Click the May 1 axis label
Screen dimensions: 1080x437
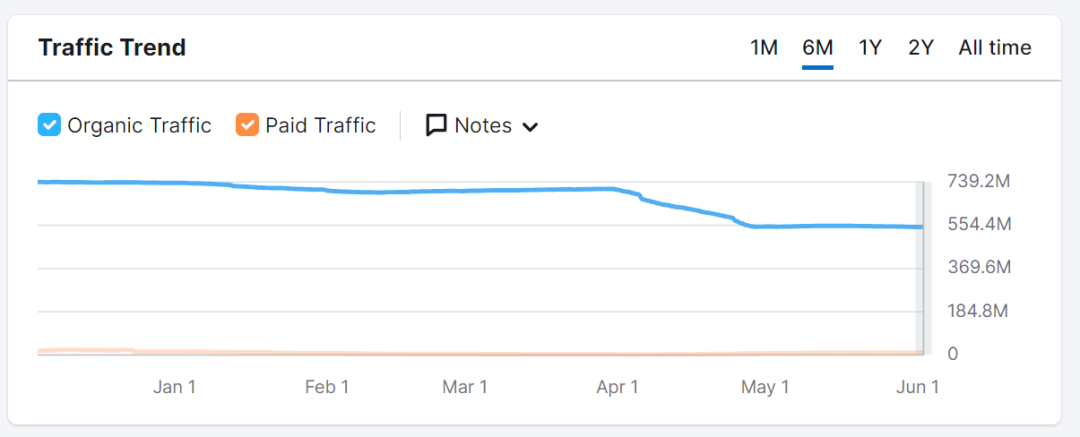(765, 387)
